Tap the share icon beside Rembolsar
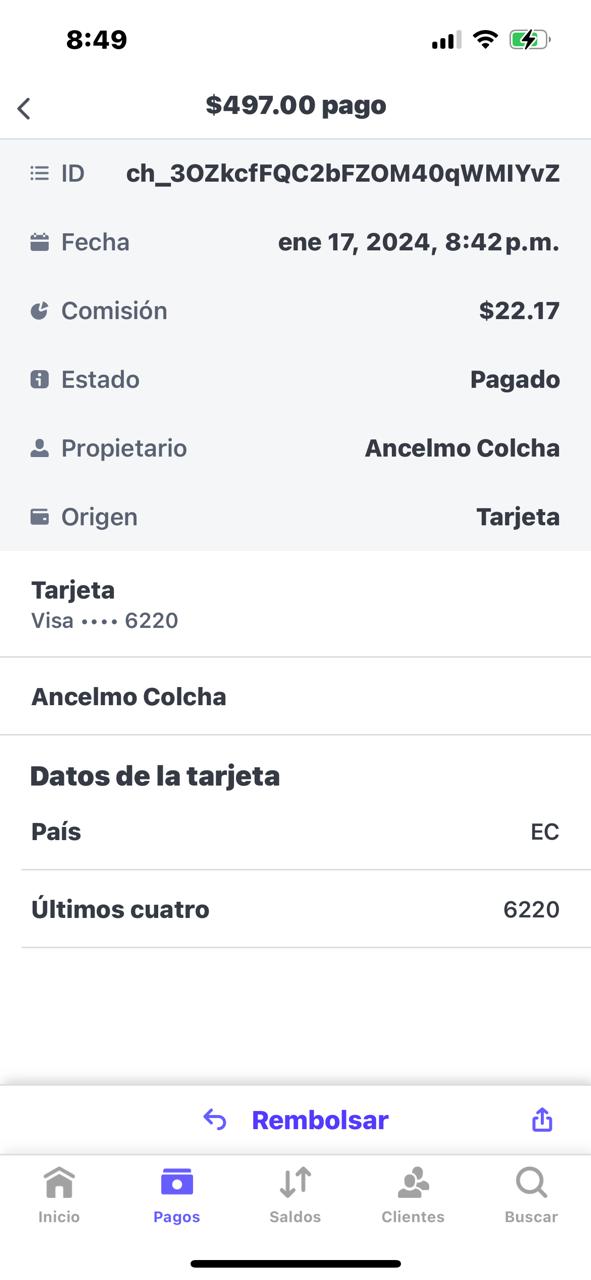 coord(542,1119)
